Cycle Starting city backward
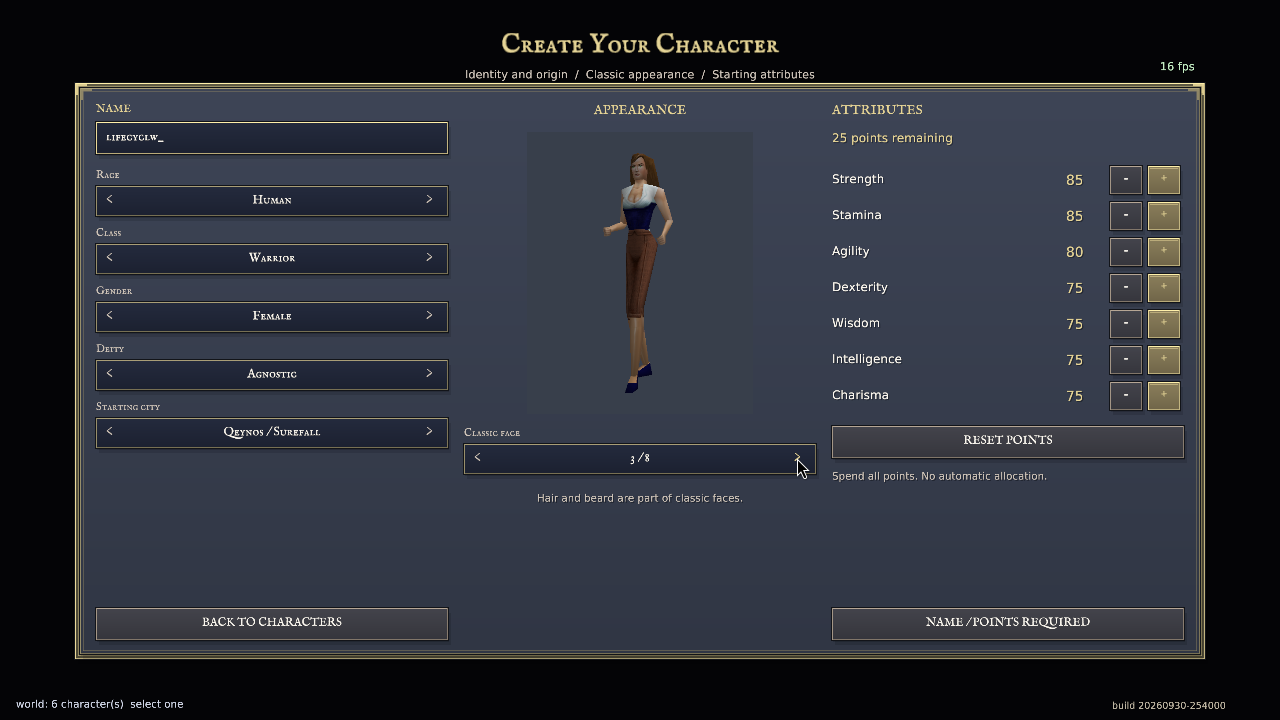1280x720 pixels. pos(110,432)
